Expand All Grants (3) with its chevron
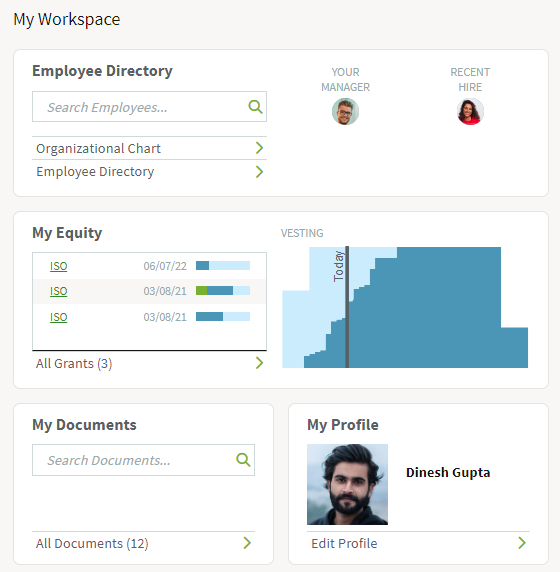 (259, 363)
